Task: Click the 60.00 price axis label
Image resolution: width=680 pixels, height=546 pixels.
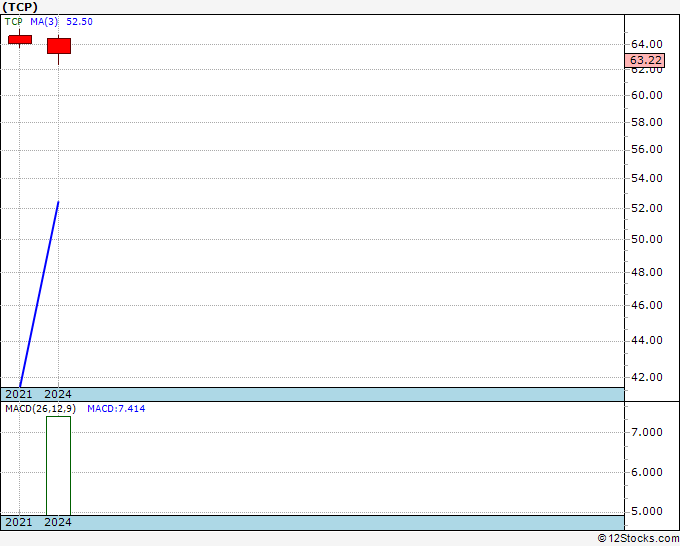Action: pyautogui.click(x=647, y=95)
